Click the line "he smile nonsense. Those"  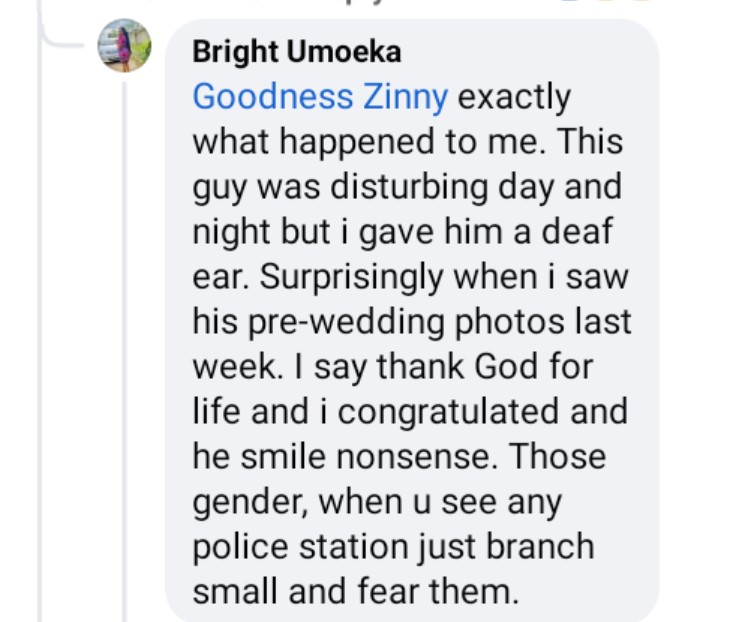(x=398, y=457)
